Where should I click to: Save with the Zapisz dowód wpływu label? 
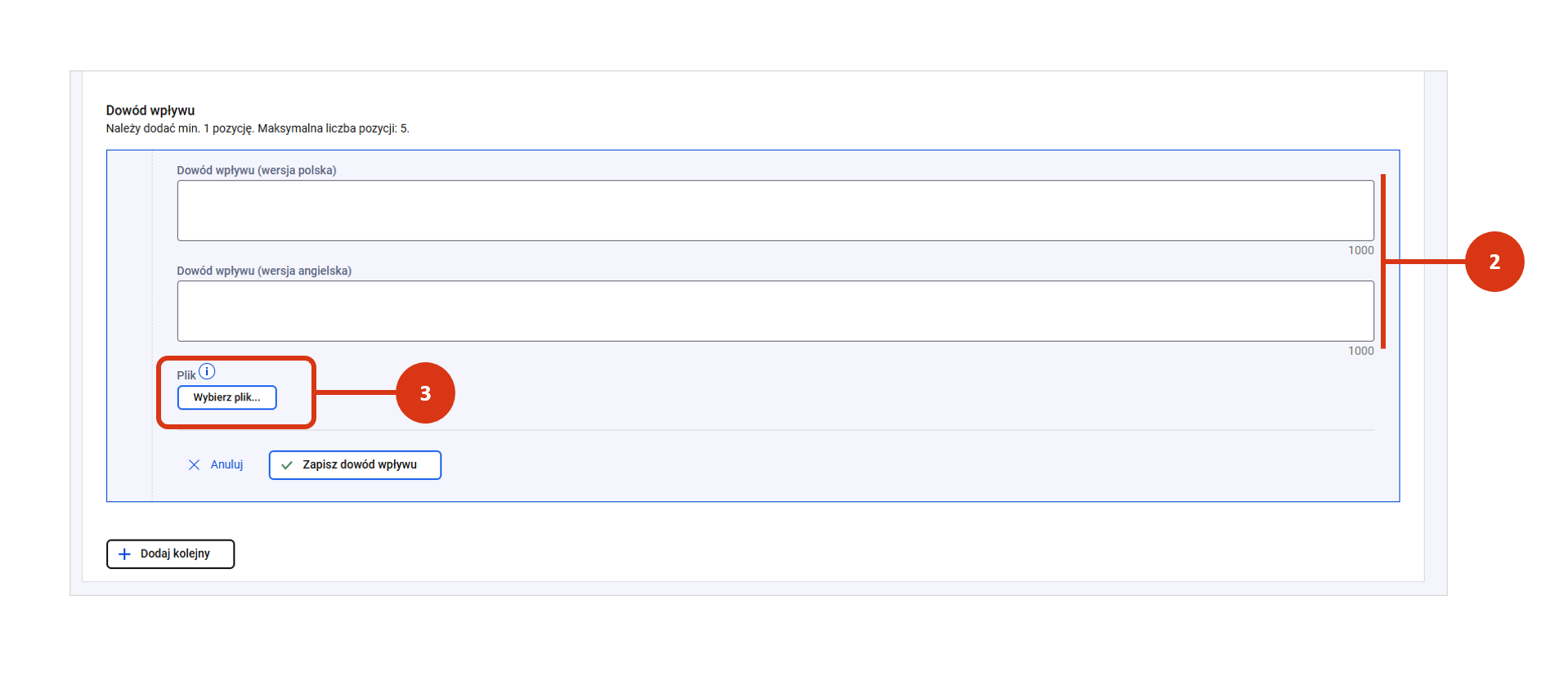pos(360,464)
